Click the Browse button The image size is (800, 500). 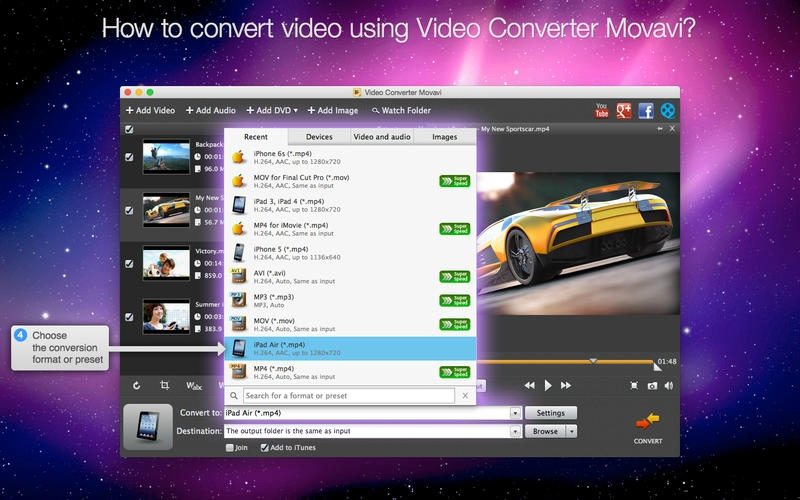click(x=545, y=431)
